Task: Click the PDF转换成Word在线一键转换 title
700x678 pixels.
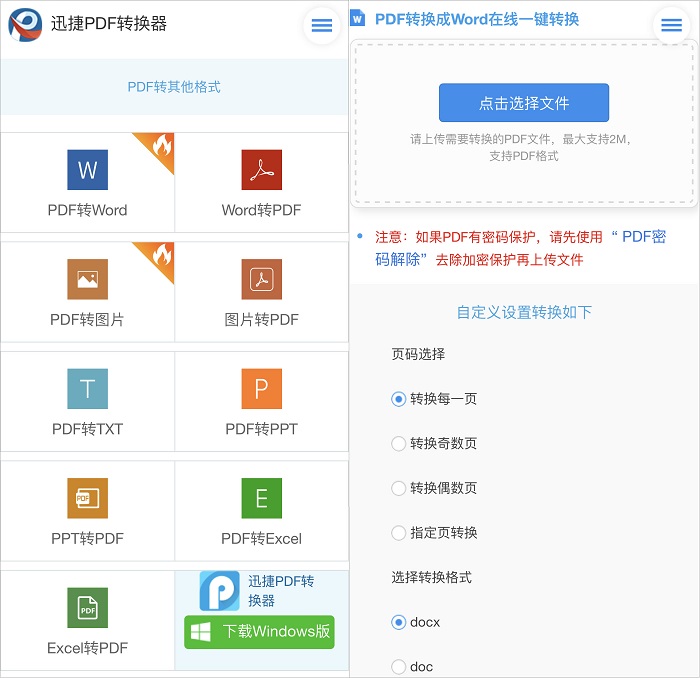Action: tap(477, 19)
